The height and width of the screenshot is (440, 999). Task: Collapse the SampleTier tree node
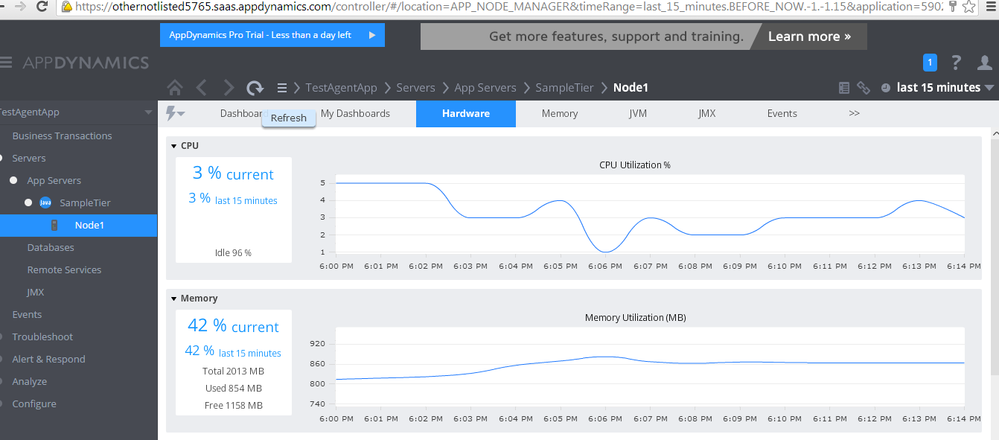pos(27,203)
